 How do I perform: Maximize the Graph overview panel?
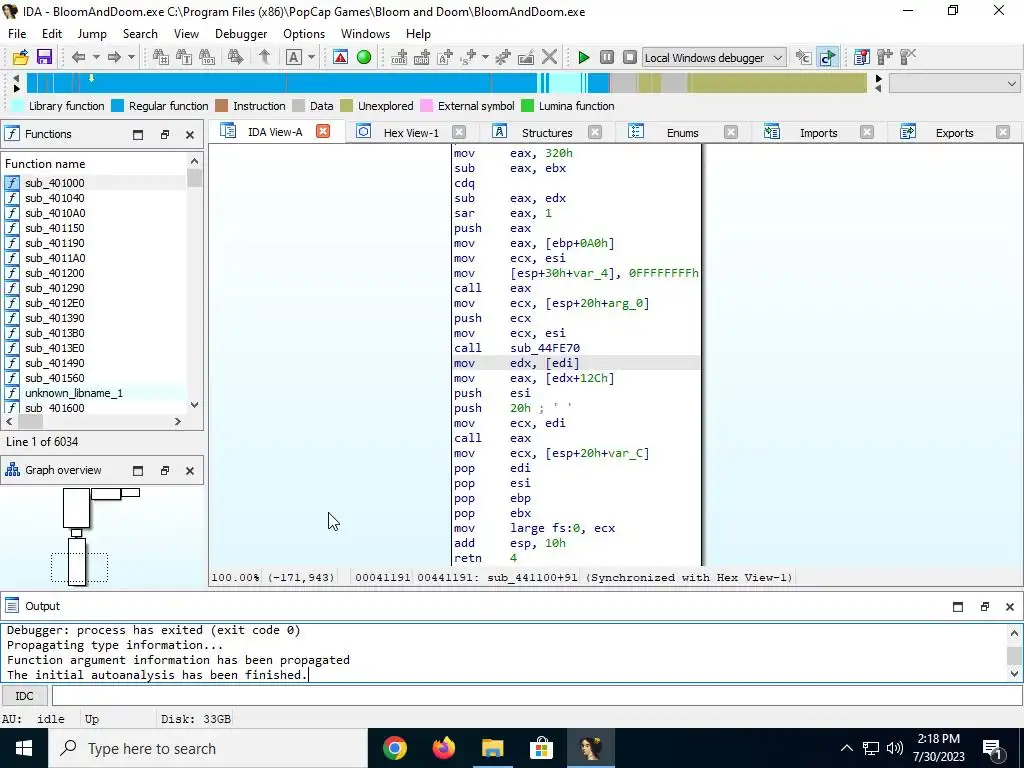coord(138,471)
